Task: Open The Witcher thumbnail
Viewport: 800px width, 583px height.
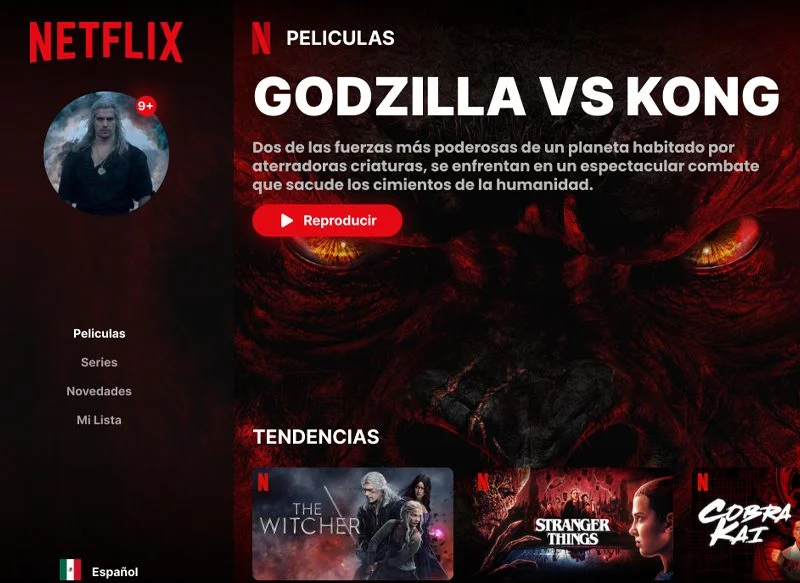Action: [353, 524]
